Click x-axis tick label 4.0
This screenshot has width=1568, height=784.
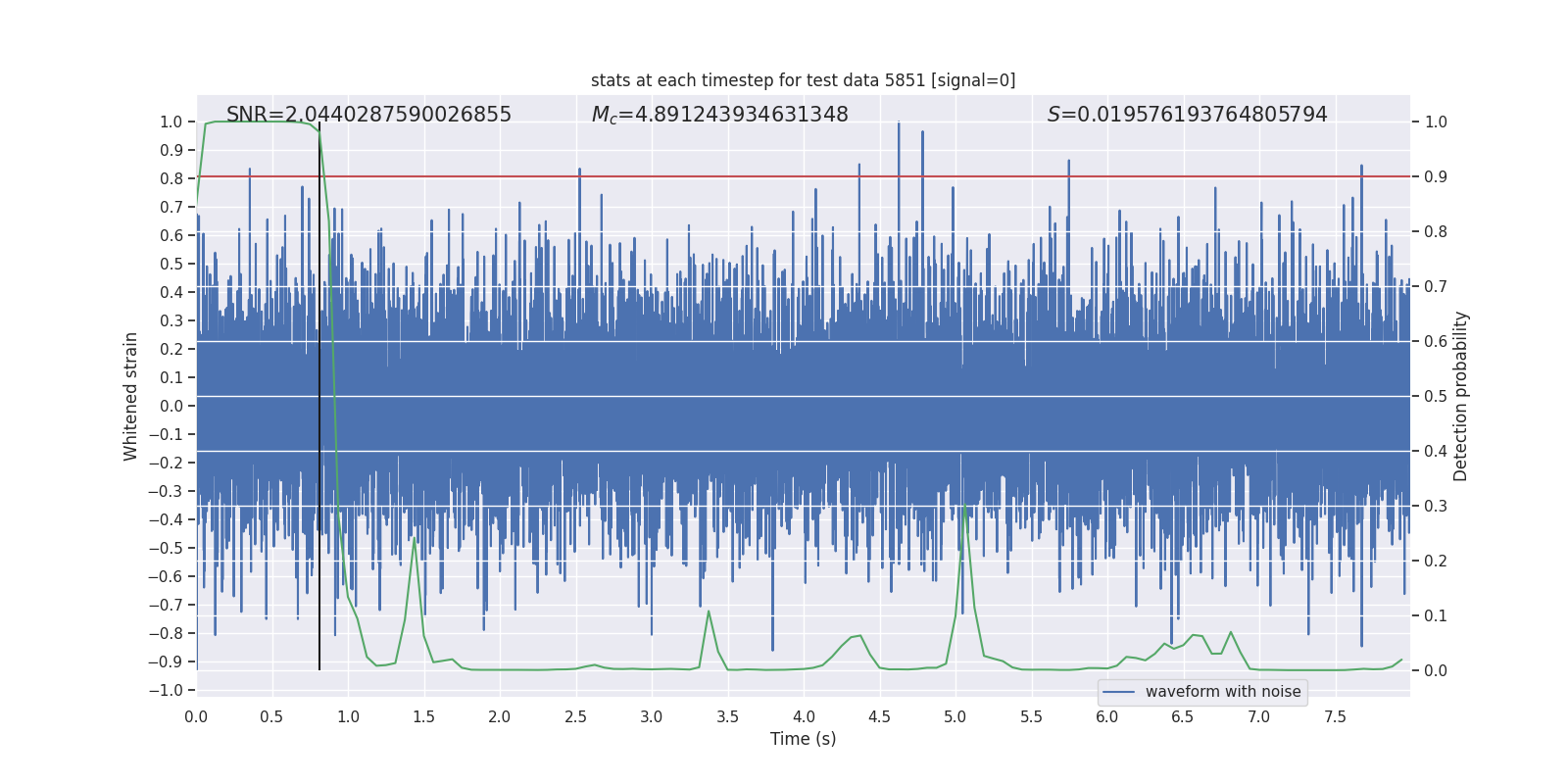tap(804, 716)
